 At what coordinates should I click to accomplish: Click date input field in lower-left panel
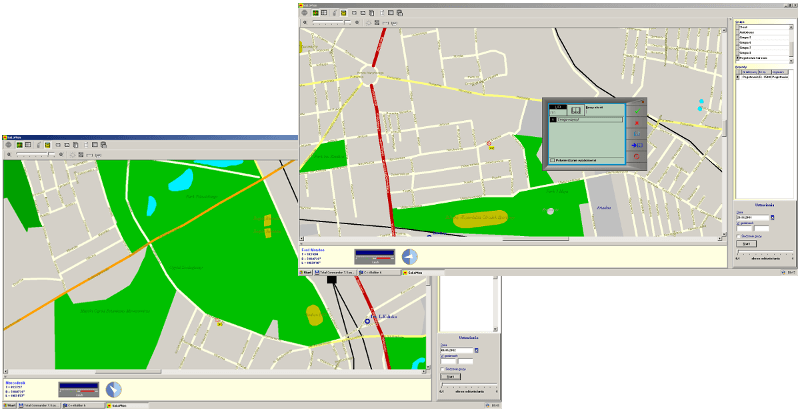pyautogui.click(x=457, y=350)
